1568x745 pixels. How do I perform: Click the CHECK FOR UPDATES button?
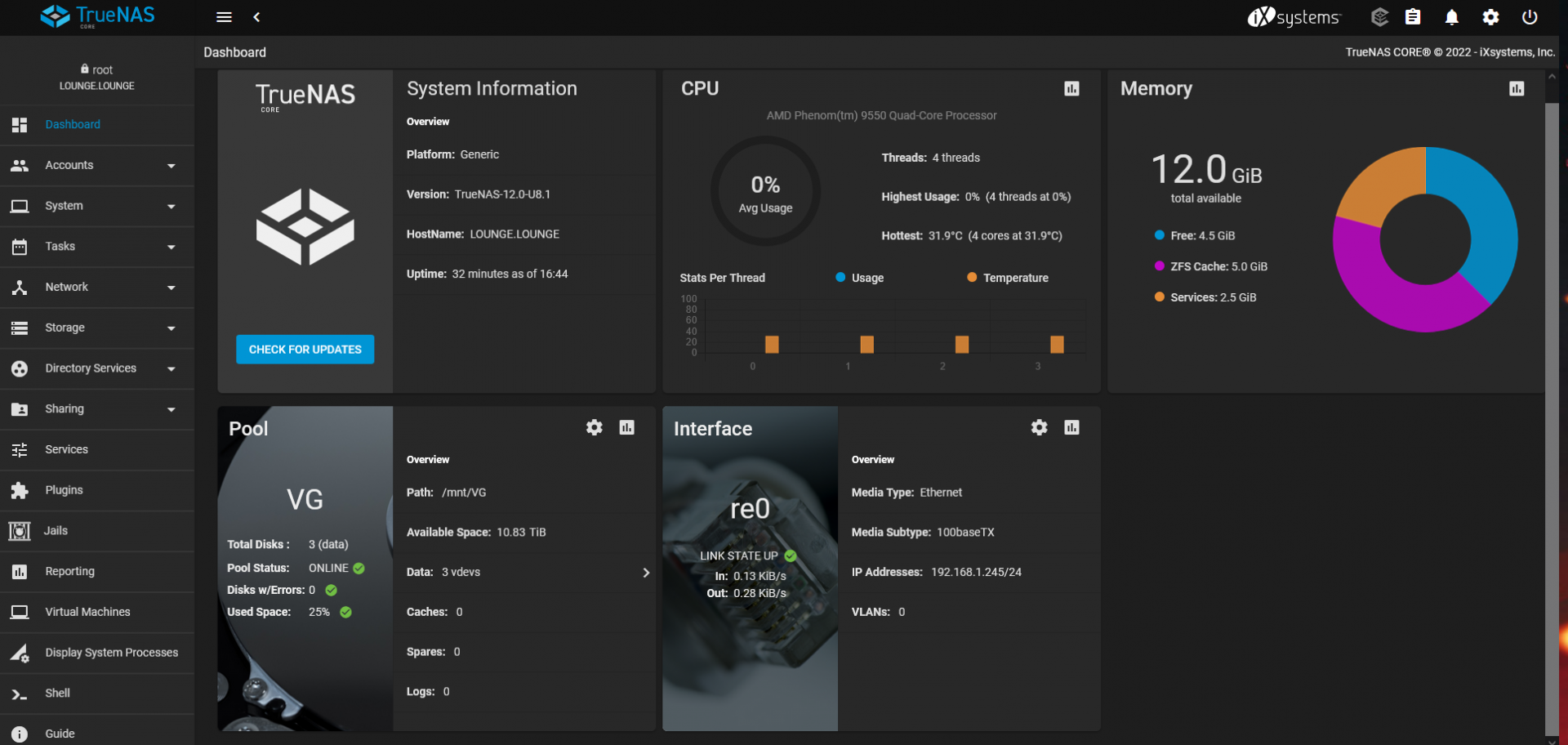click(305, 350)
